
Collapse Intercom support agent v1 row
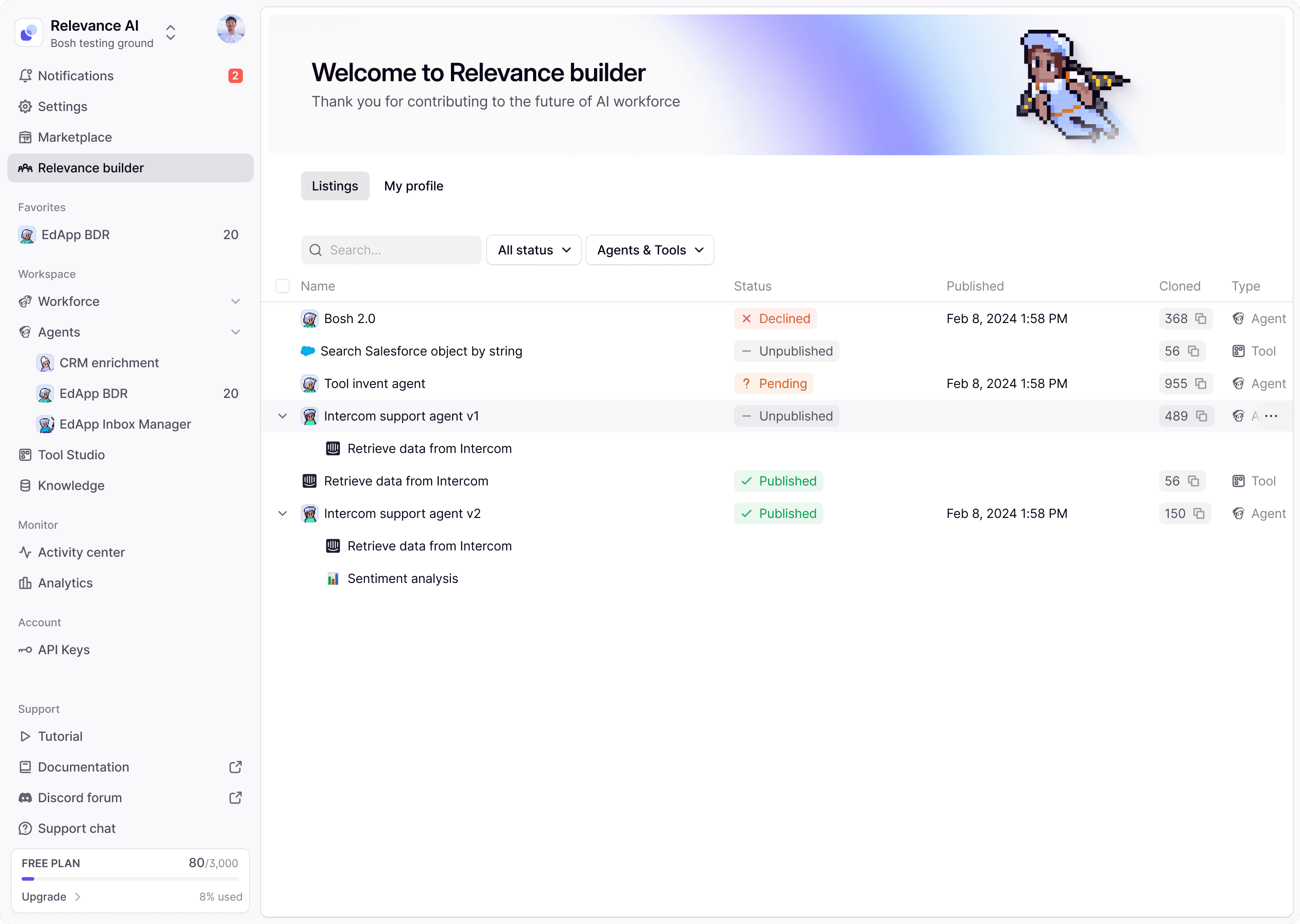tap(282, 416)
